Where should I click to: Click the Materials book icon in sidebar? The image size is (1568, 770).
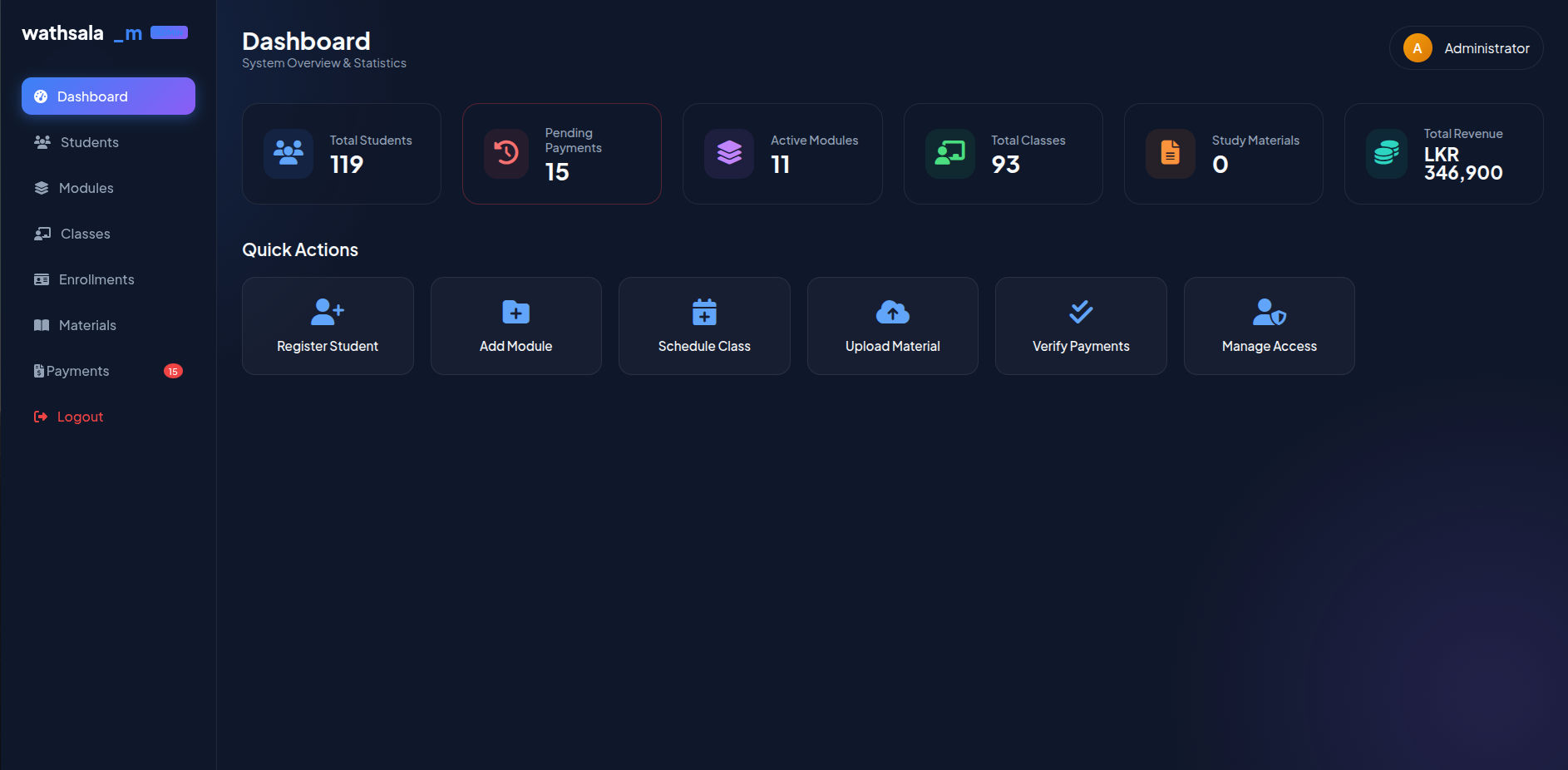point(42,325)
